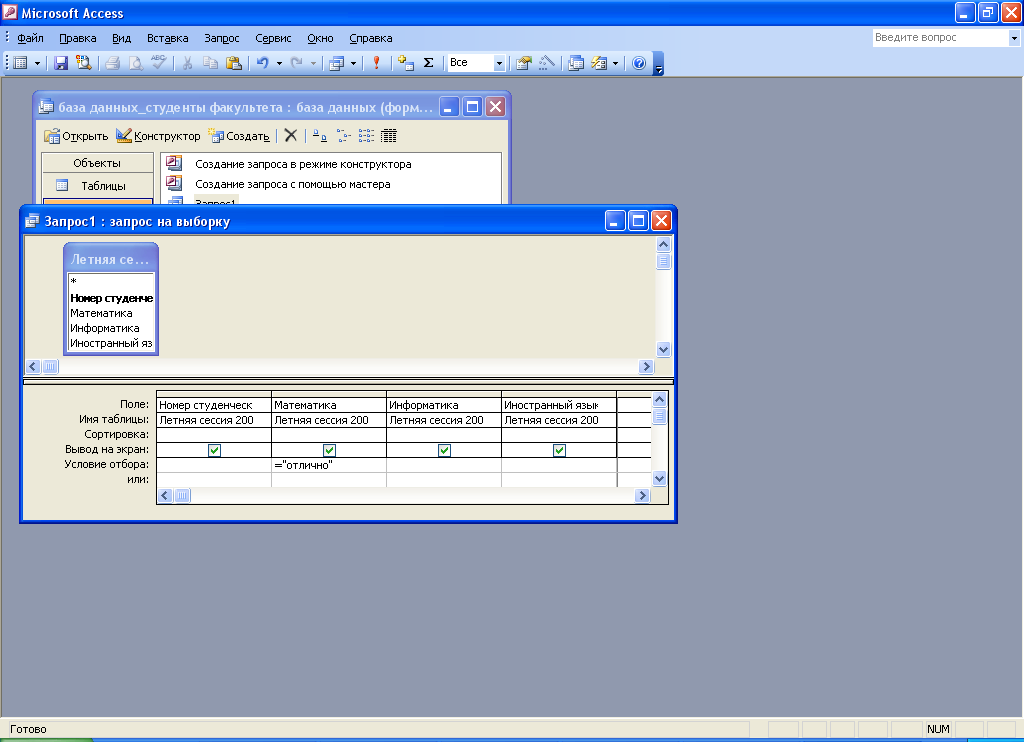The width and height of the screenshot is (1024, 742).
Task: Open the View mode dropdown arrow
Action: [x=37, y=63]
